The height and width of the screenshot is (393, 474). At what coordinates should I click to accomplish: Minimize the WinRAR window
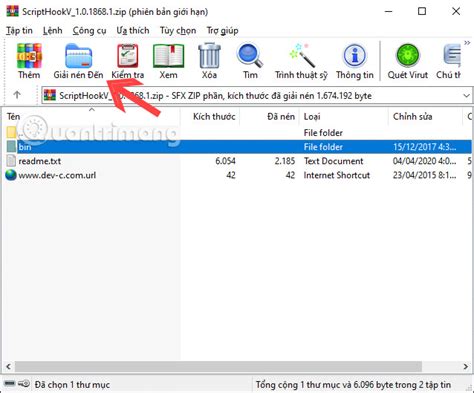pyautogui.click(x=389, y=11)
